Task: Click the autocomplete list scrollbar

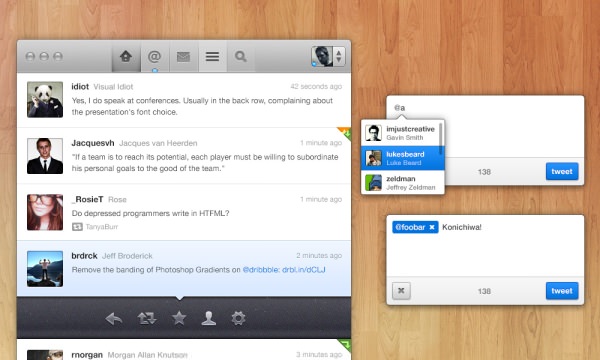Action: (x=441, y=138)
